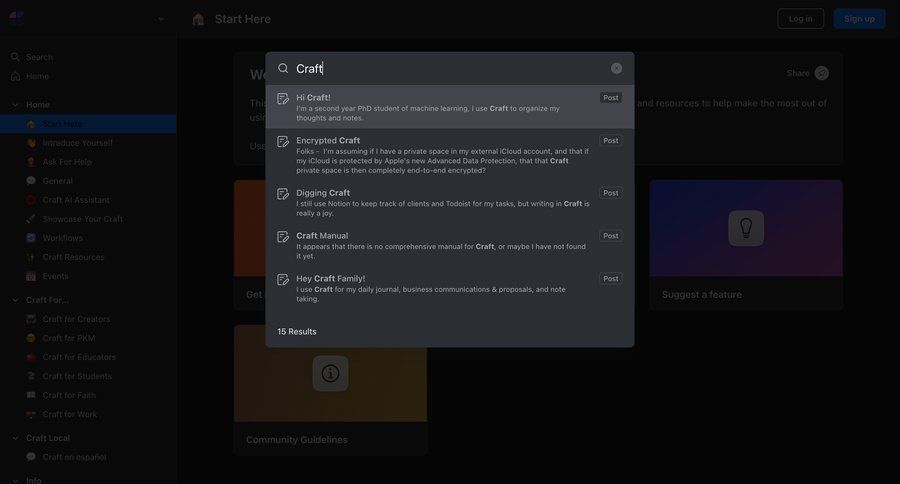Open Craft for Educators space
The height and width of the screenshot is (484, 900).
click(88, 357)
